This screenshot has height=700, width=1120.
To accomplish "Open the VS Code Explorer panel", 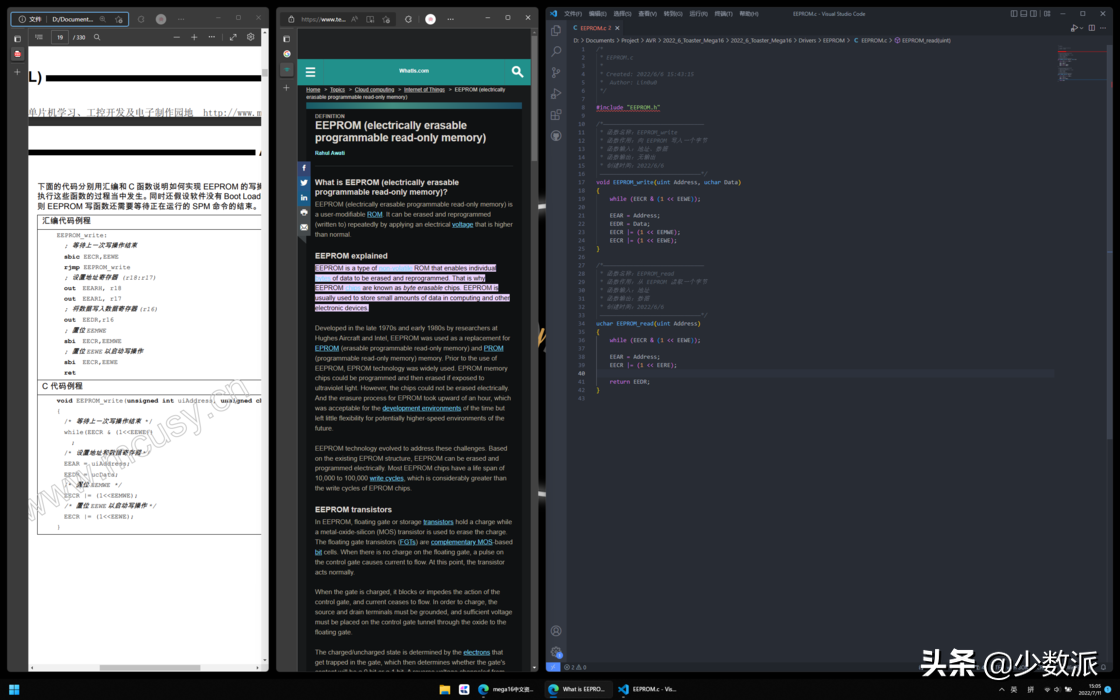I will (x=556, y=30).
